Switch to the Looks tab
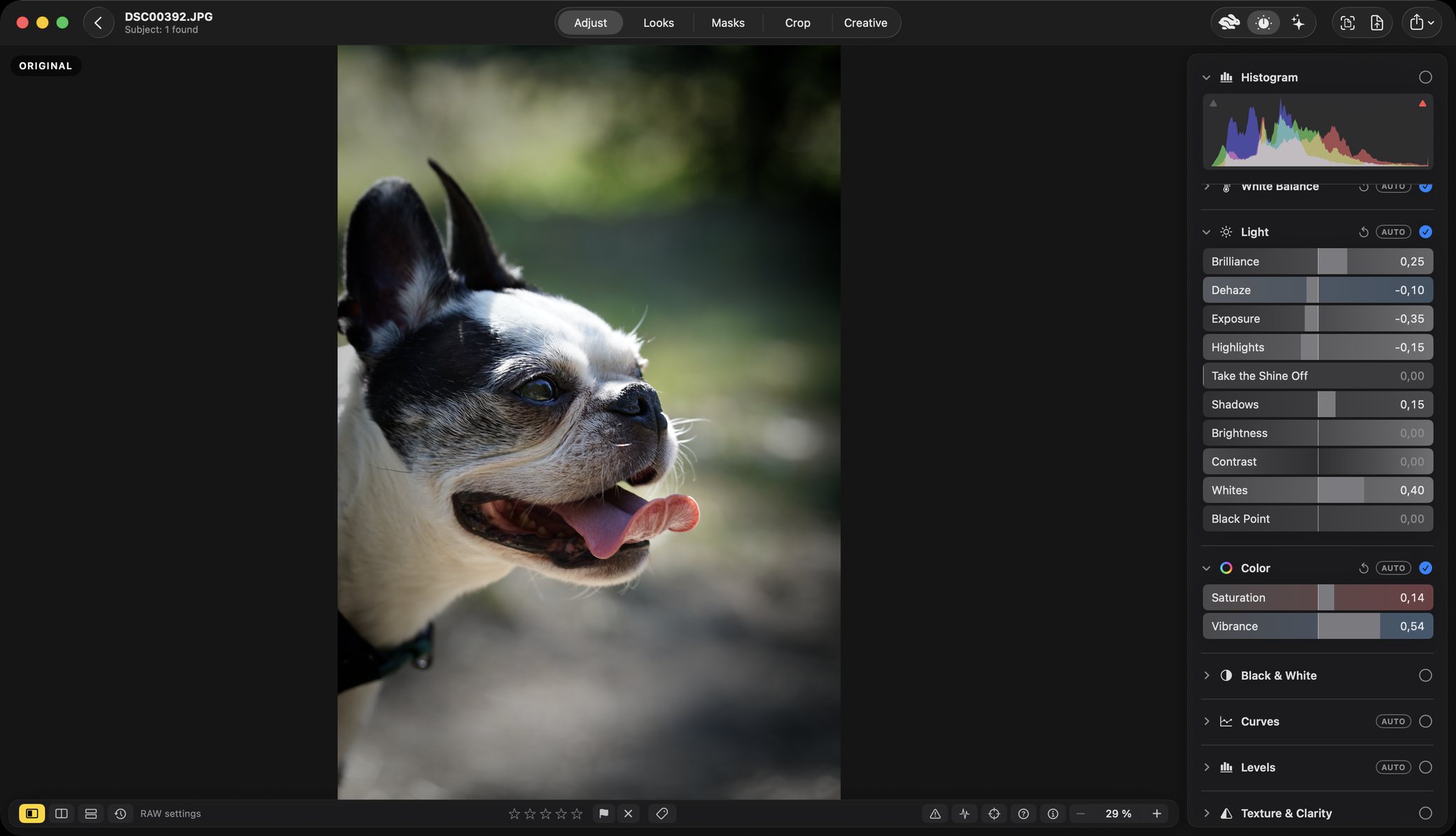This screenshot has height=836, width=1456. click(x=659, y=22)
